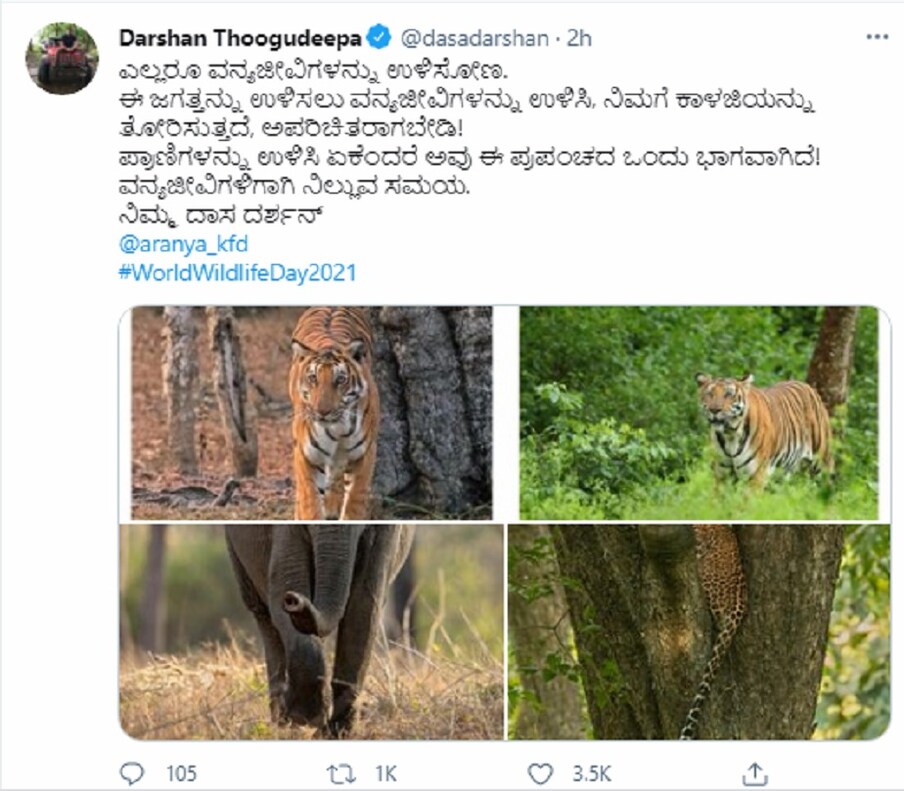Click the blue verified badge
Viewport: 904px width, 791px height.
point(379,37)
